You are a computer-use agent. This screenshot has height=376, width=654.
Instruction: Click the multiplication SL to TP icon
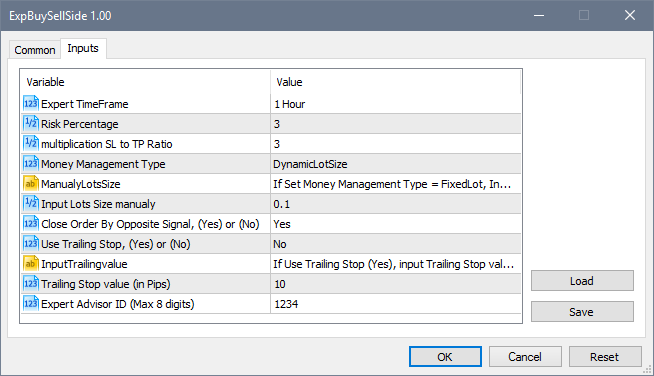coord(31,144)
